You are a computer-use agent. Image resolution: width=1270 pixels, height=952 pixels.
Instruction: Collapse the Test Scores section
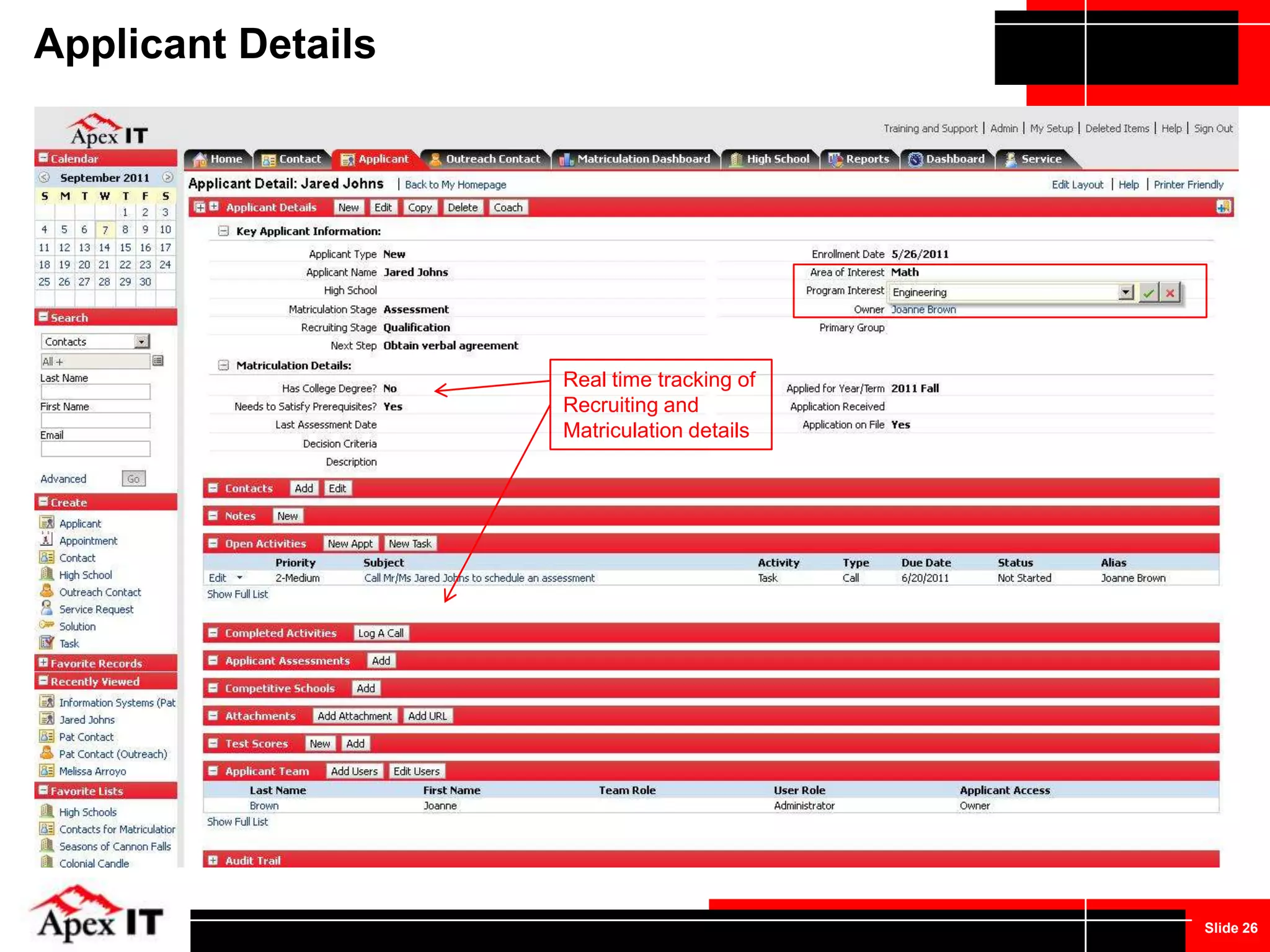tap(213, 743)
